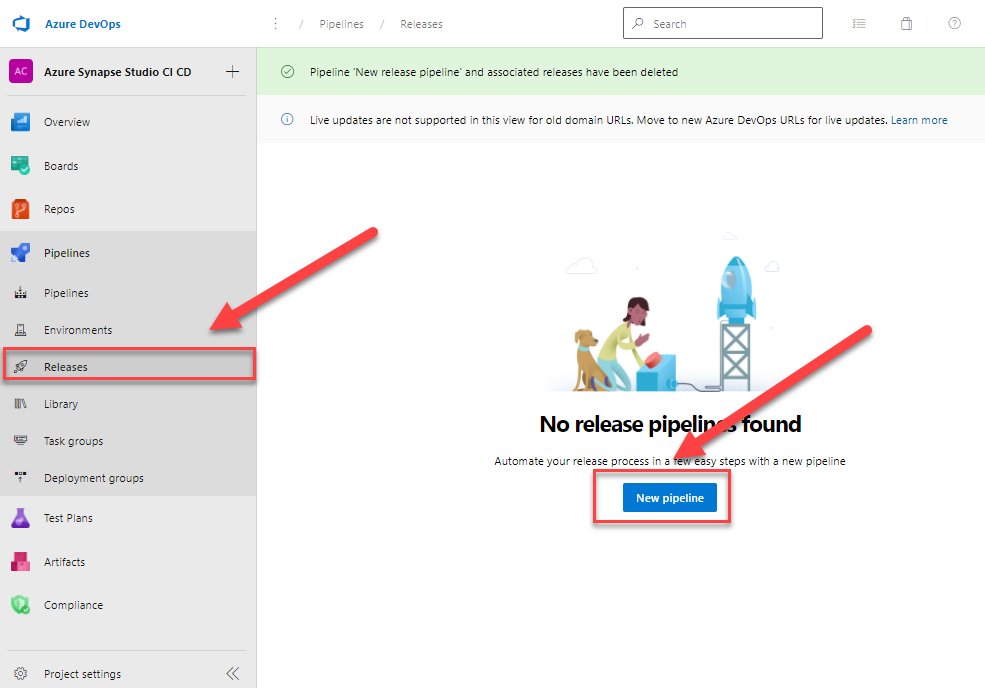This screenshot has width=985, height=688.
Task: Click the No release pipelines found heading
Action: click(x=670, y=424)
